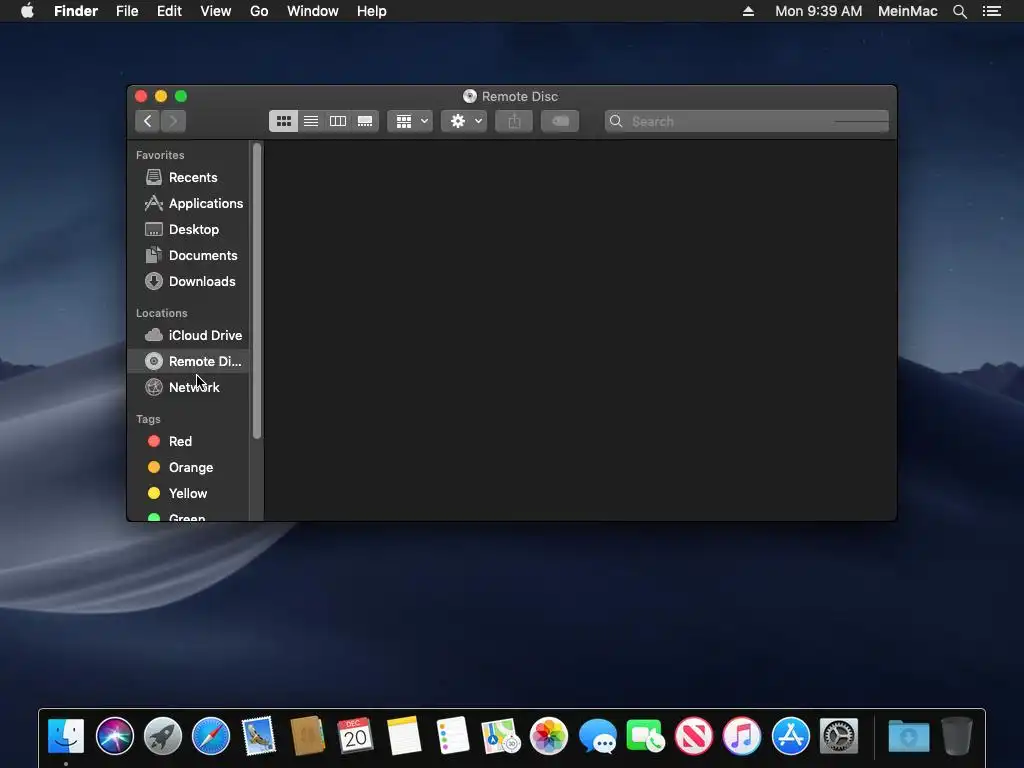Open Notification Center from menu bar

click(992, 11)
